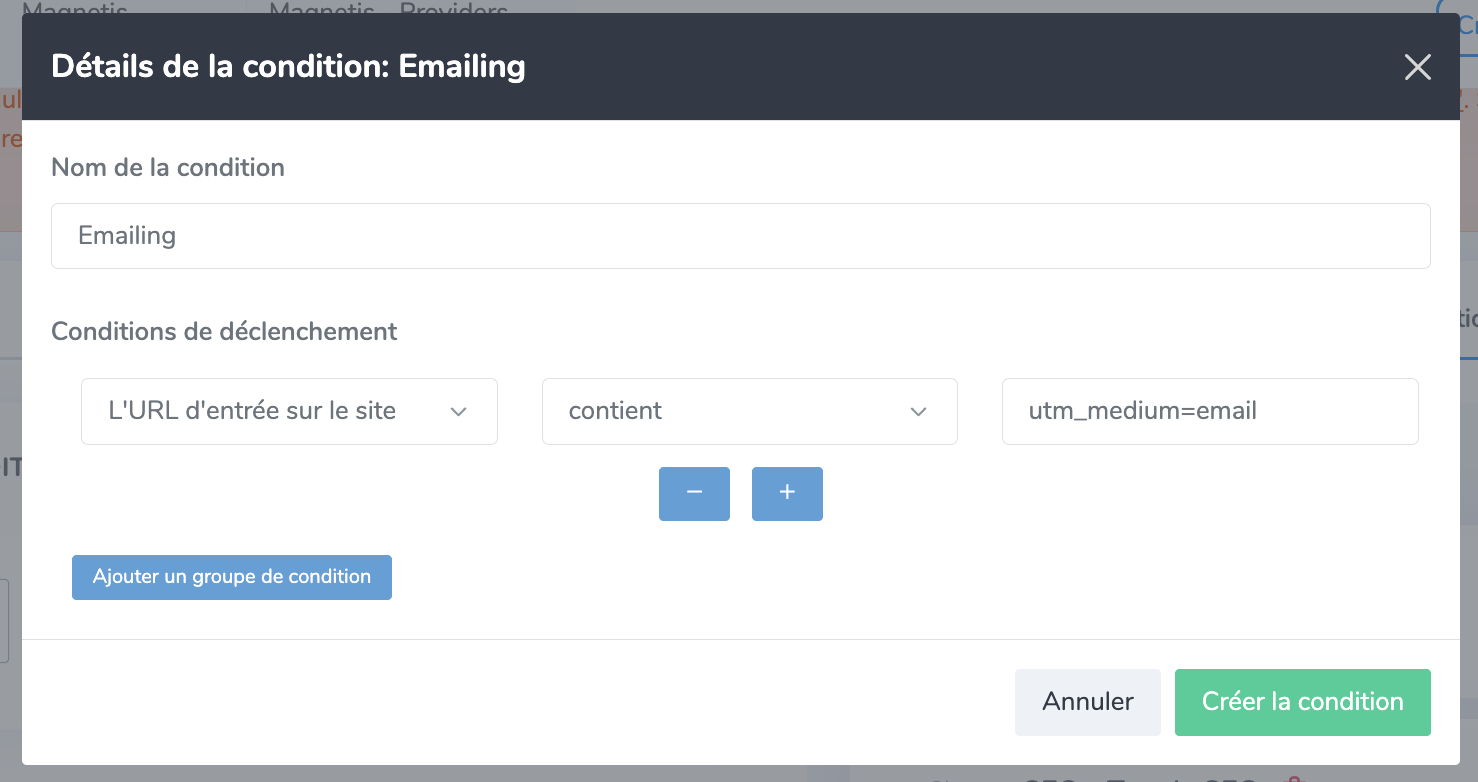Screen dimensions: 1478x782
Task: Confirm with "Créer la condition"
Action: (x=1302, y=702)
